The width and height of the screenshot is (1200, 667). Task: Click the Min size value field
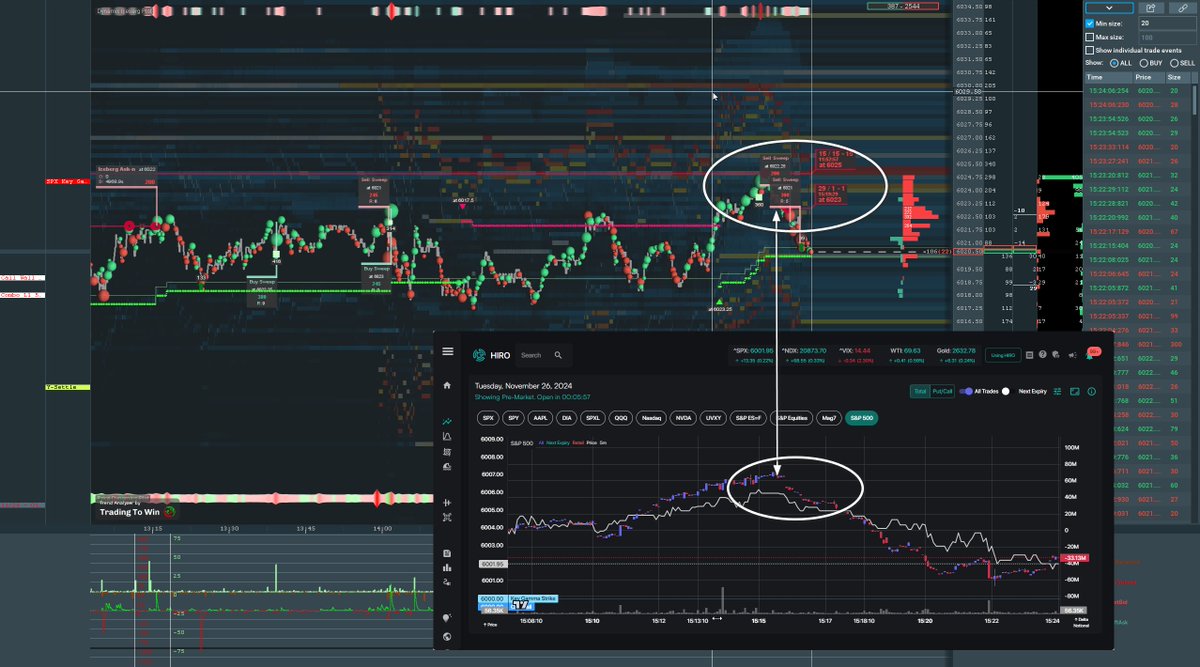pos(1168,23)
